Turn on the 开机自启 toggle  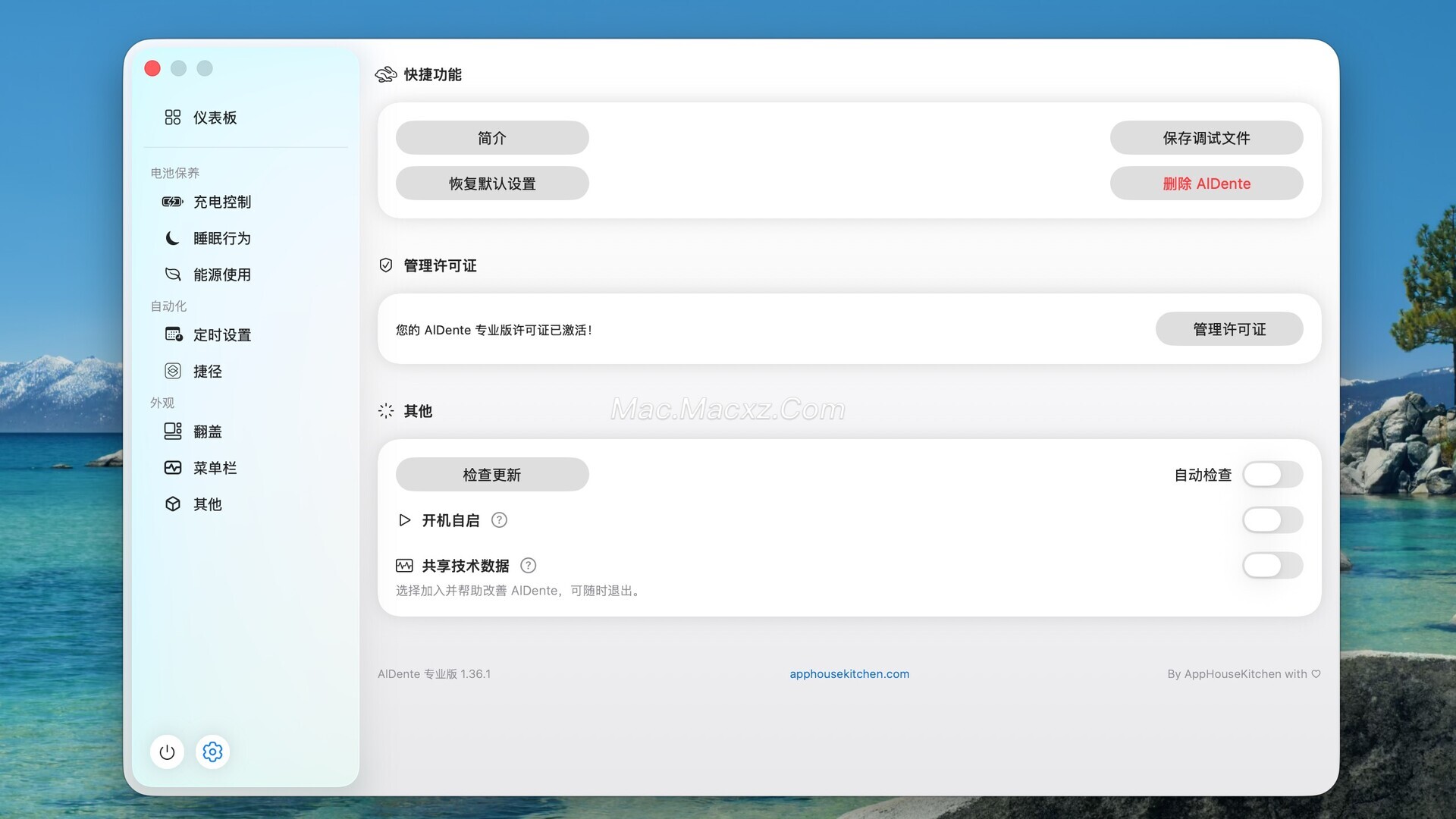click(1272, 520)
